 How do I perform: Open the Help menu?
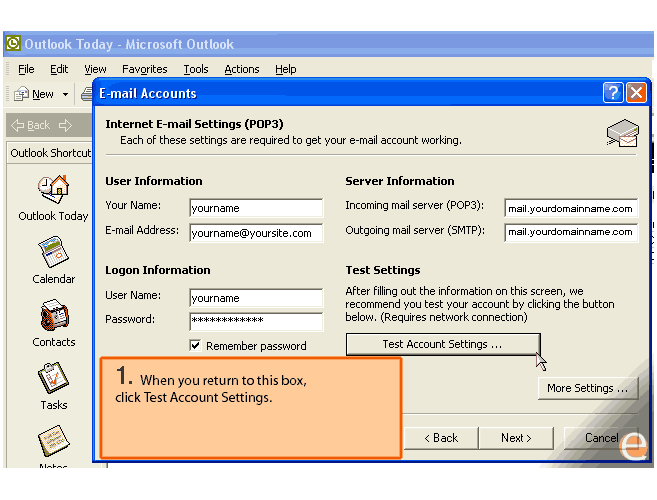pyautogui.click(x=286, y=69)
